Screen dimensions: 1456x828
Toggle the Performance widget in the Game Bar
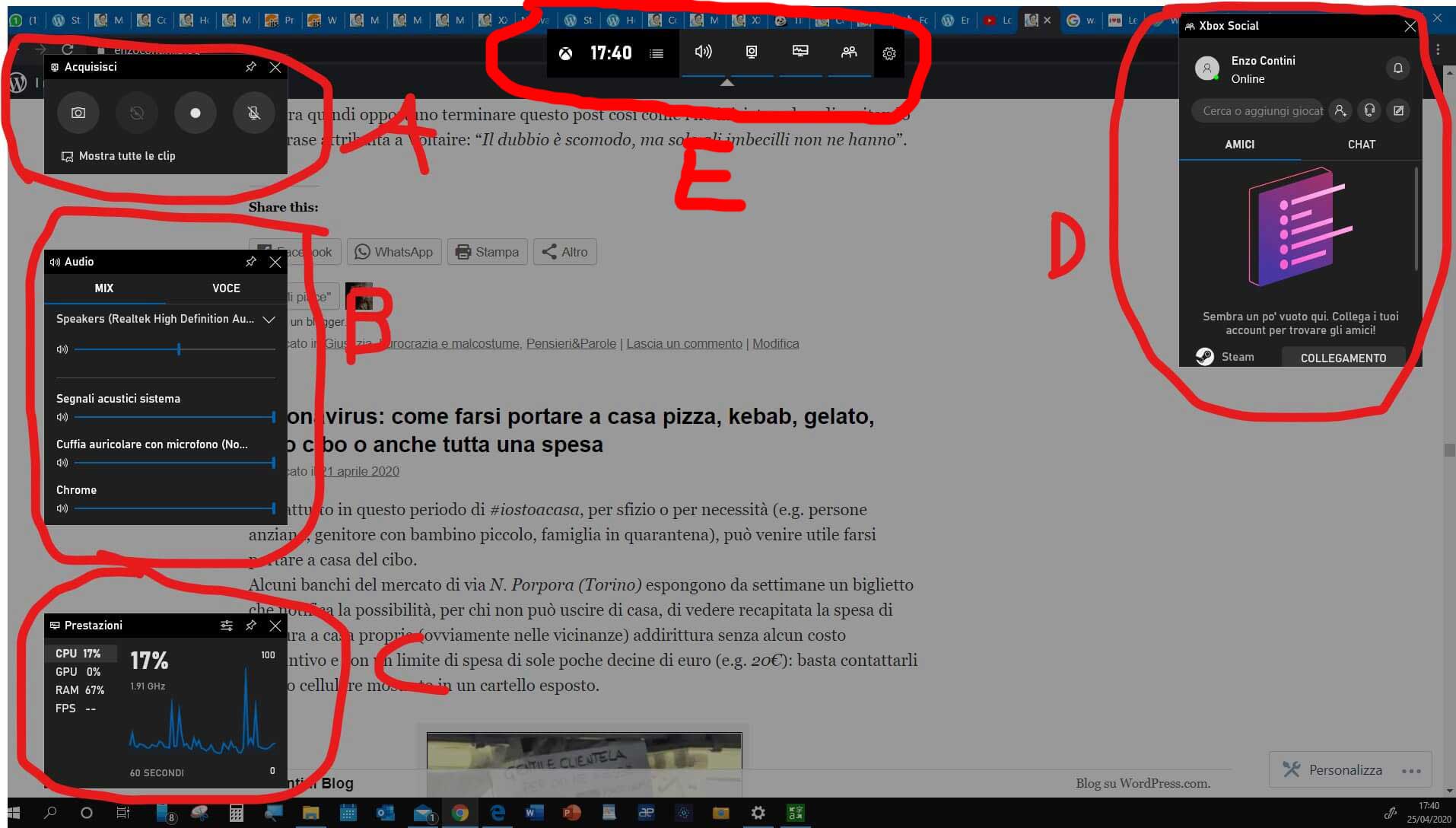click(800, 52)
